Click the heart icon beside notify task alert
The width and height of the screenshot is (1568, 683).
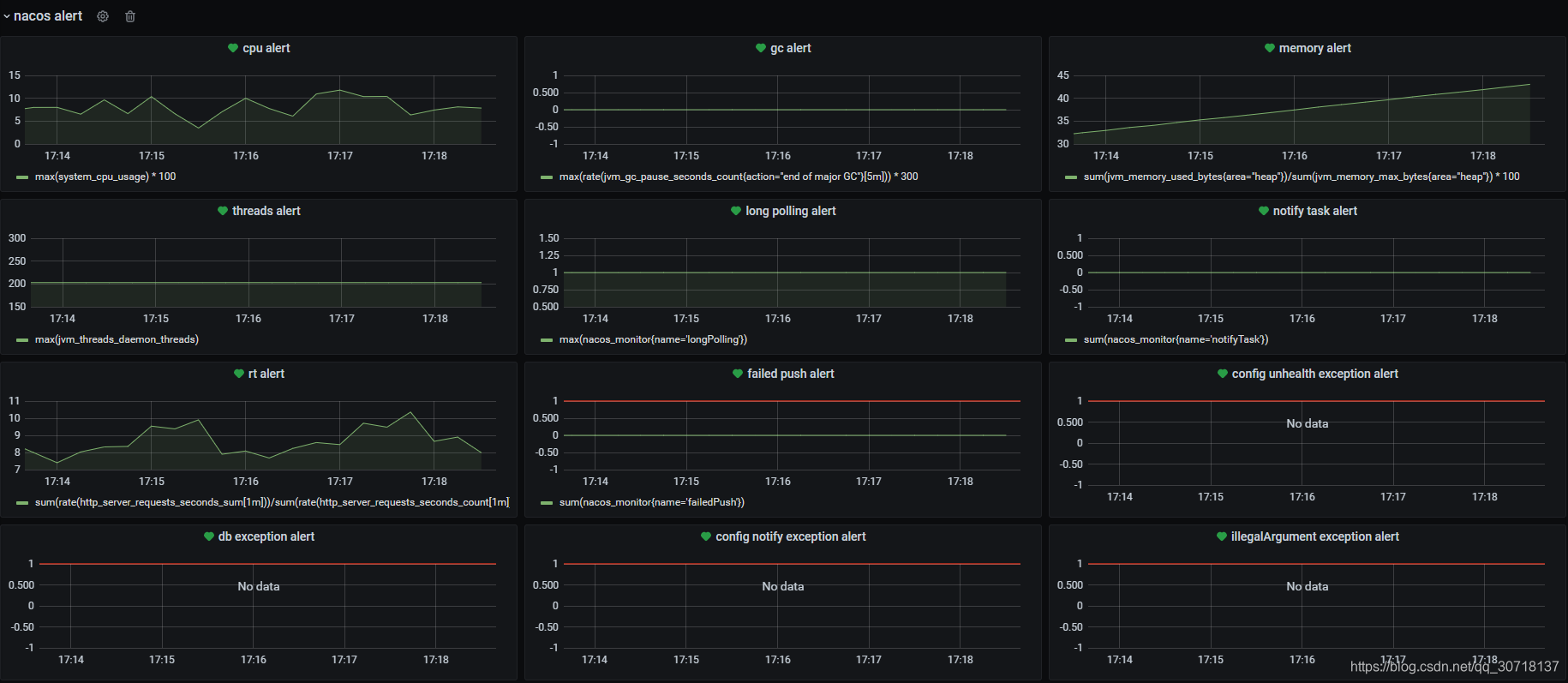point(1264,211)
